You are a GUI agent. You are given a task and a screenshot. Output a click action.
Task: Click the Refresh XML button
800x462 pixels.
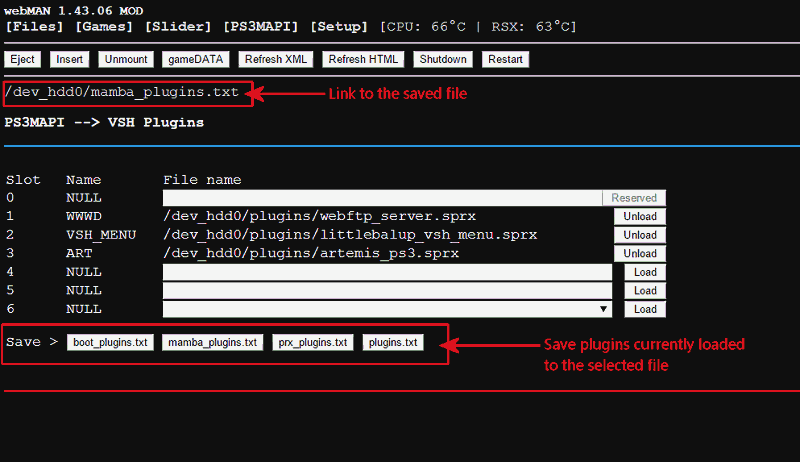click(x=276, y=59)
